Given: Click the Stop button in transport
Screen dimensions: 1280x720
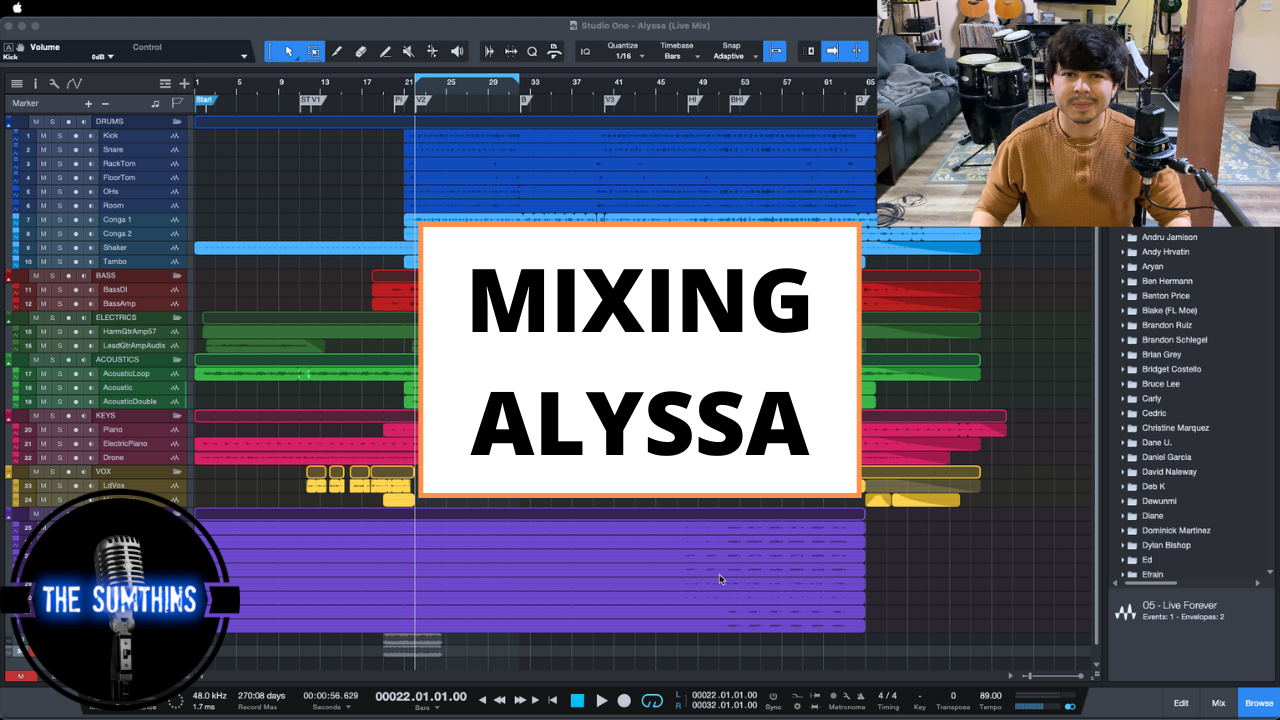Looking at the screenshot, I should [577, 700].
